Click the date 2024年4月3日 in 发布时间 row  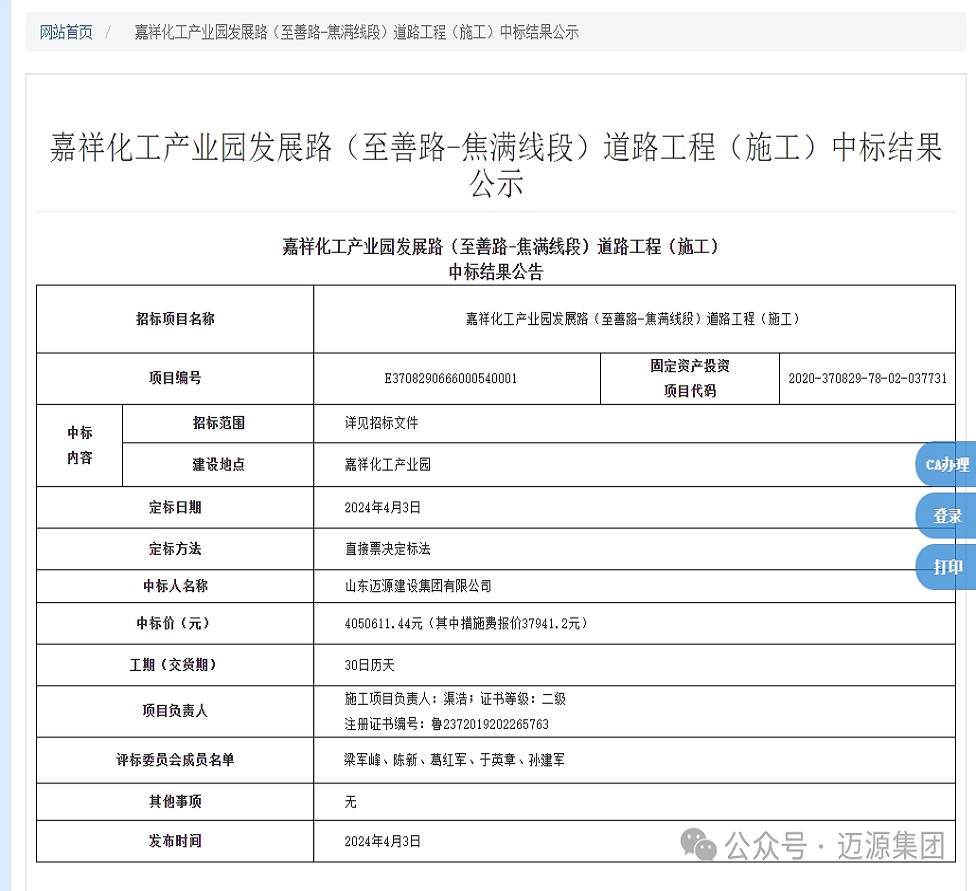pos(383,841)
